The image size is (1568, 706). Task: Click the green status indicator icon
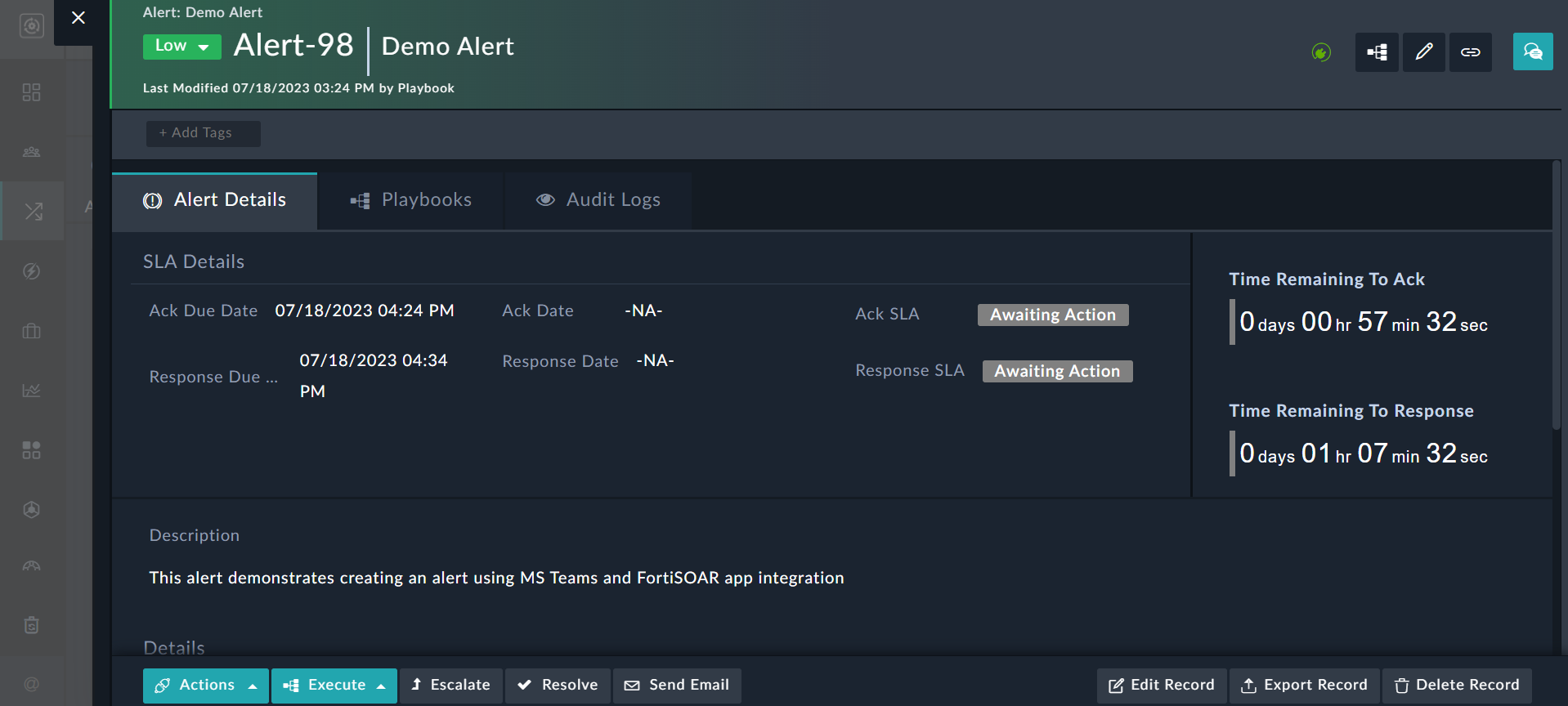(1321, 52)
